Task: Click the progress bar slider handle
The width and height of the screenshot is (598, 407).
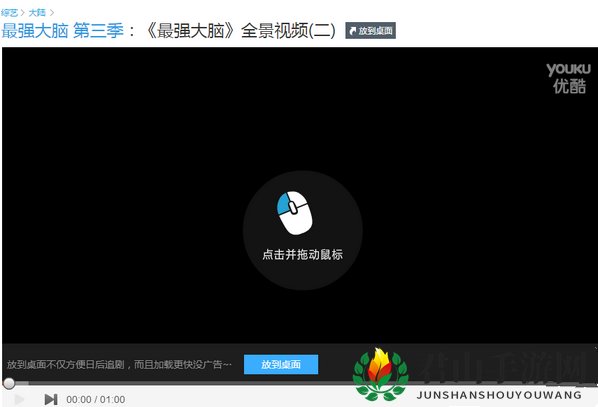Action: coord(9,383)
